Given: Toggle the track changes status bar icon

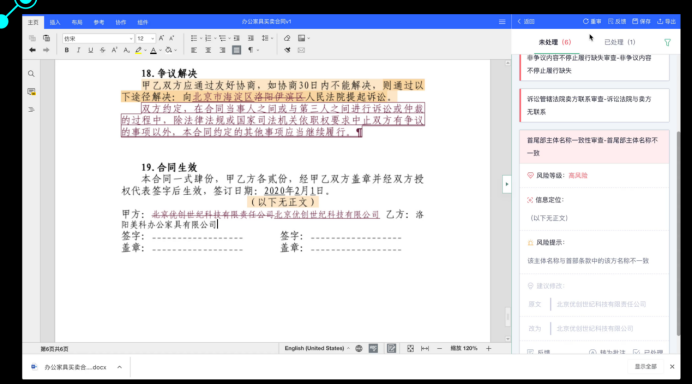Looking at the screenshot, I should tap(392, 348).
